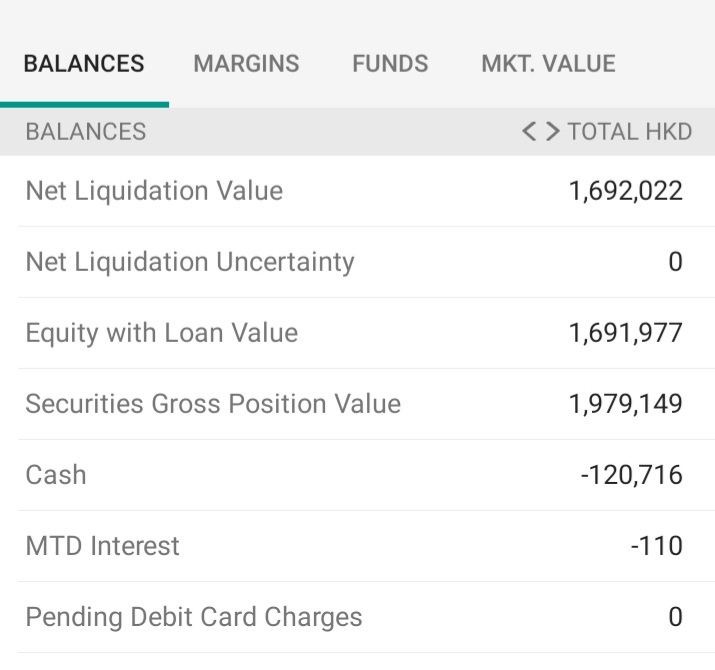Screen dimensions: 715x670
Task: Tap Securities Gross Position Value row
Action: (358, 404)
